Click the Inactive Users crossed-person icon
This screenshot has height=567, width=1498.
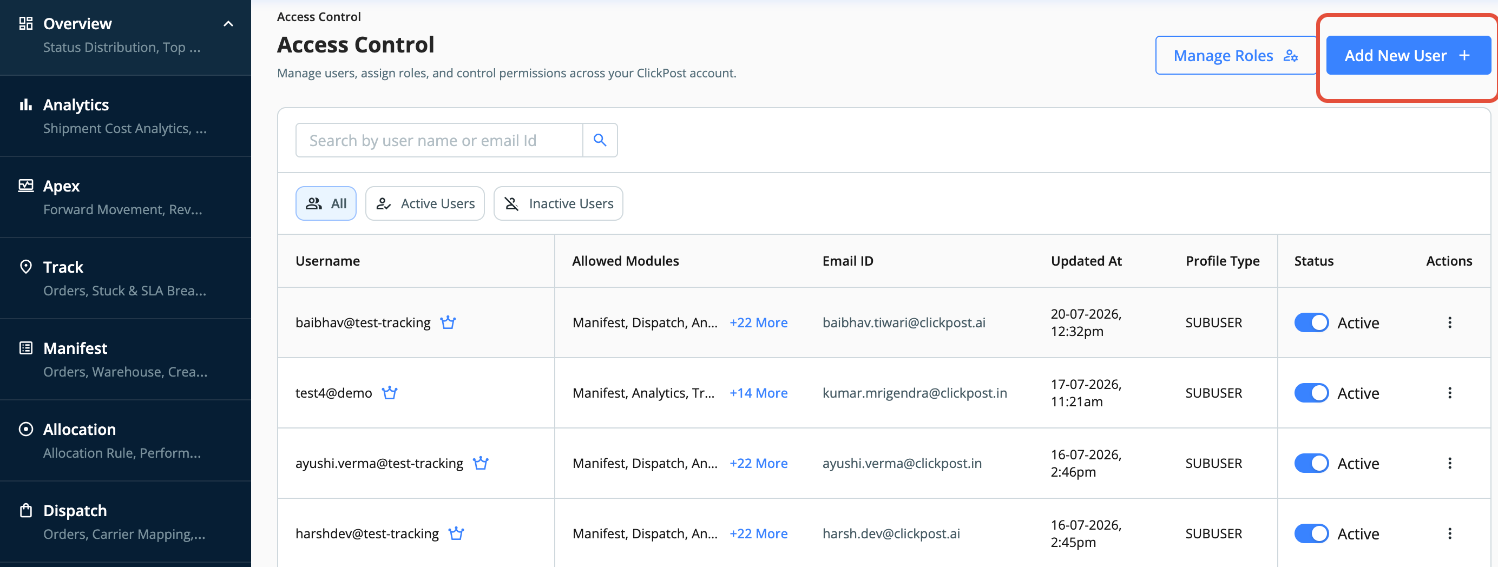[512, 203]
